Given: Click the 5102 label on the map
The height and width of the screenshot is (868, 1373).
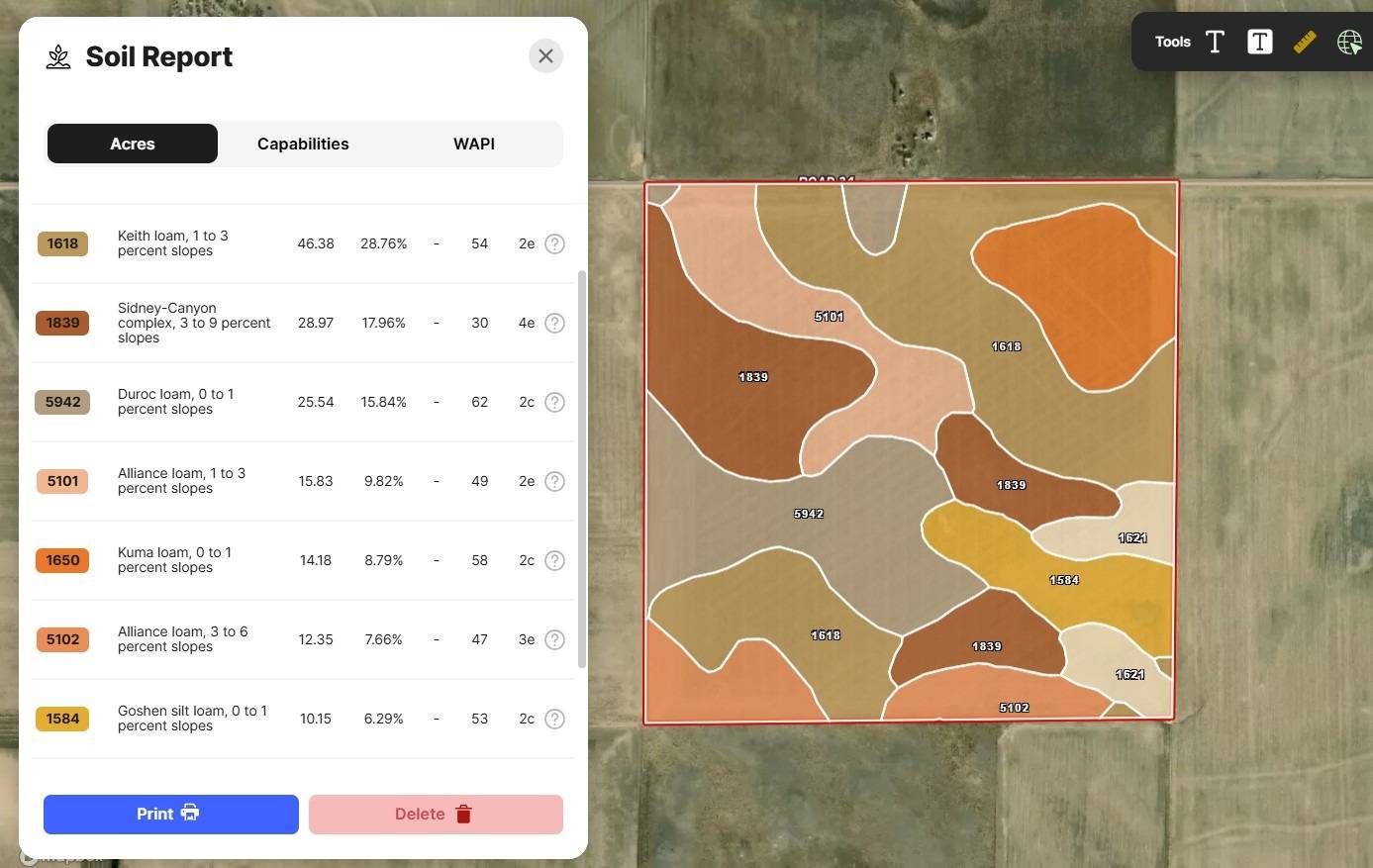Looking at the screenshot, I should coord(1015,708).
